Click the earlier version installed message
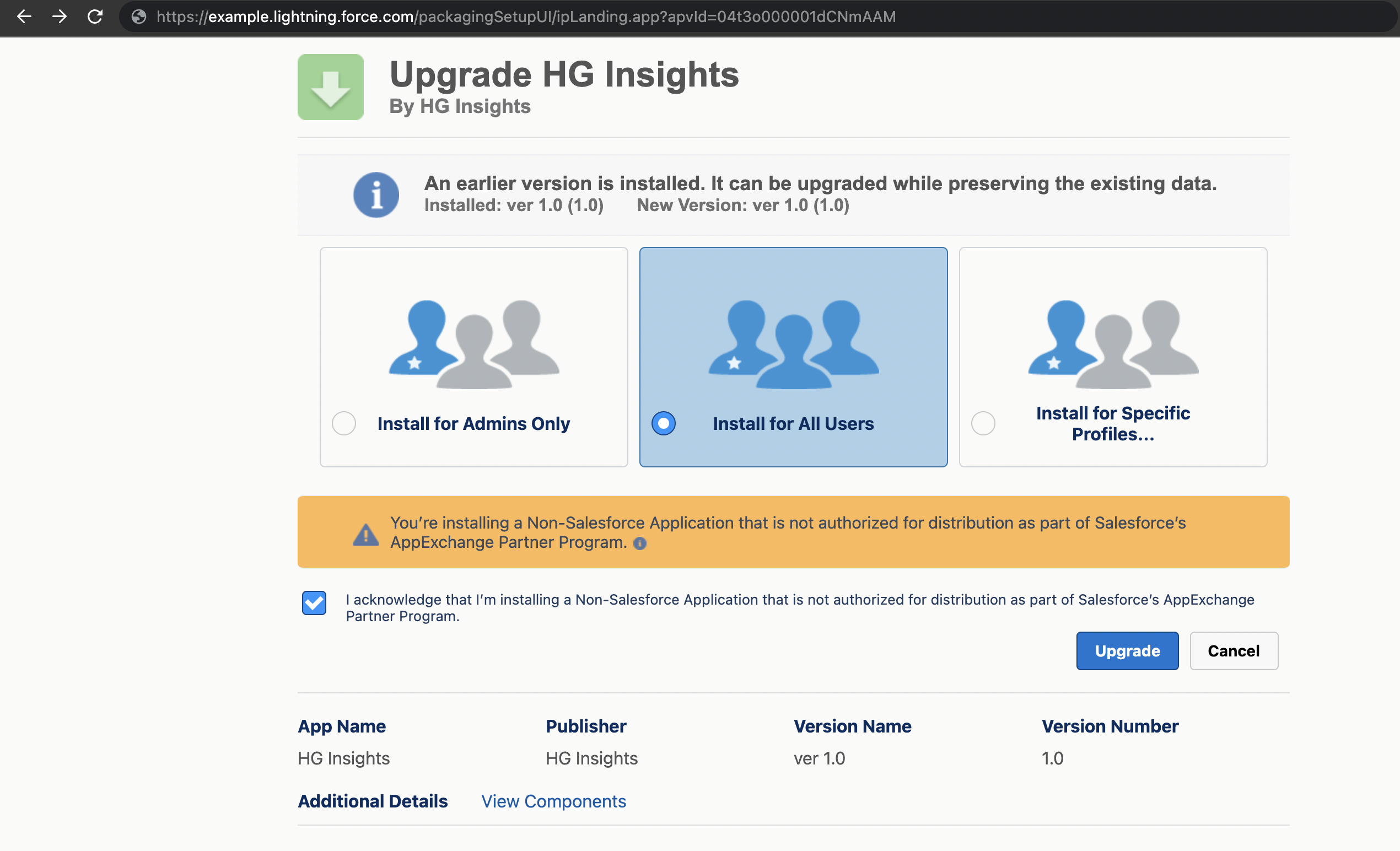1400x851 pixels. (x=821, y=184)
